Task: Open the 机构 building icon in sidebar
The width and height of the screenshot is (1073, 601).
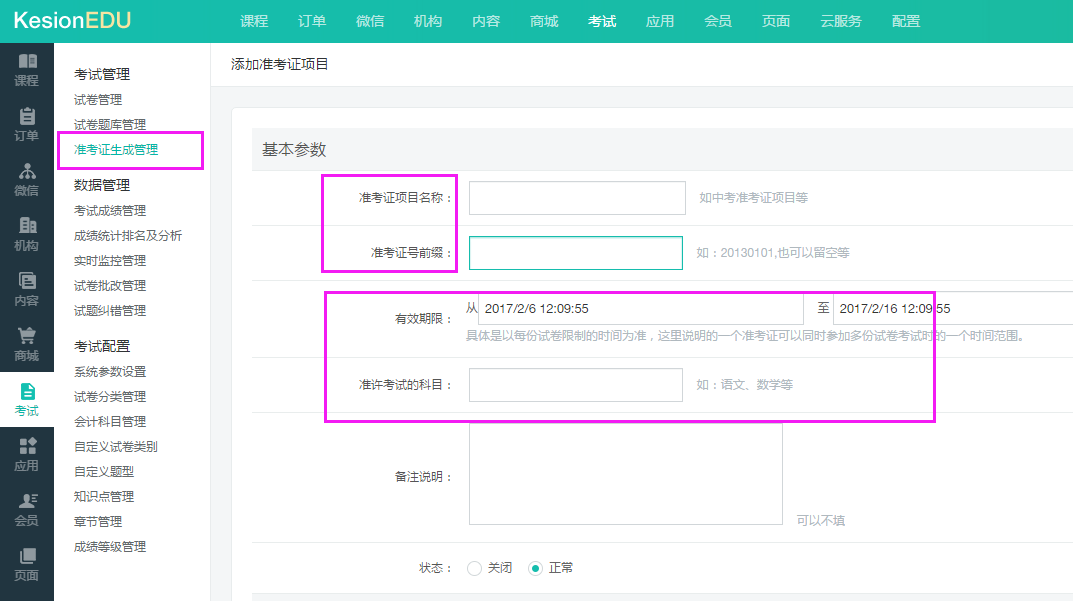Action: pyautogui.click(x=27, y=227)
